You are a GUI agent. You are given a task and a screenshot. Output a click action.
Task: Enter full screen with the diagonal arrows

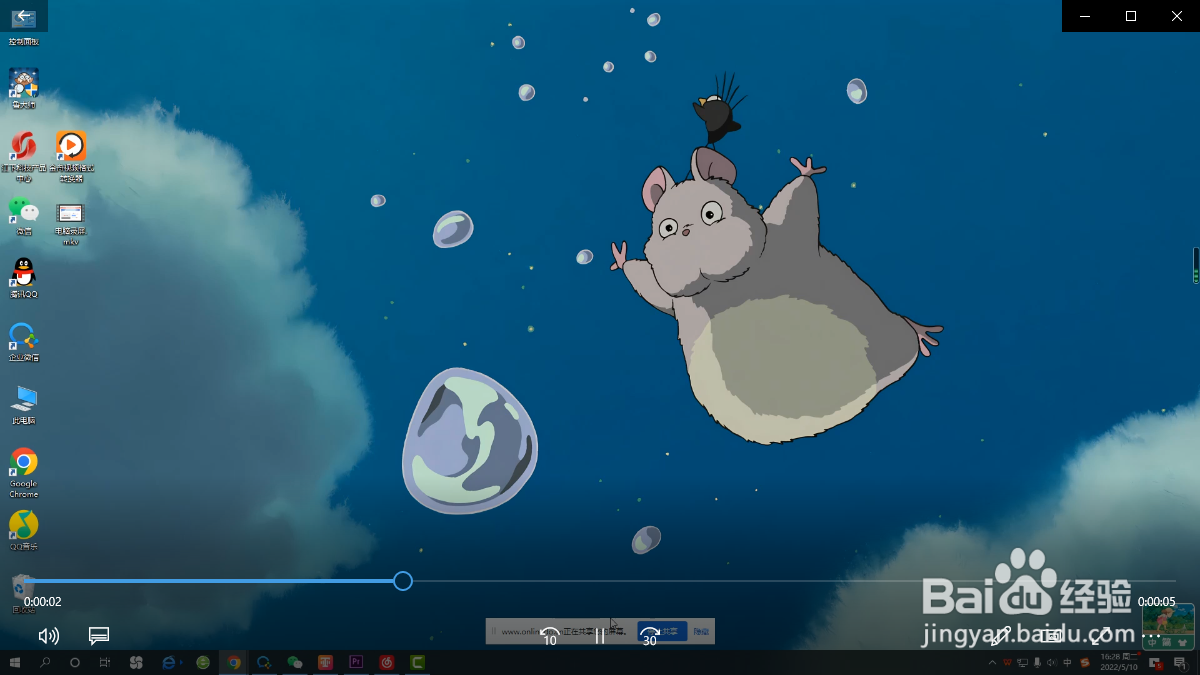click(x=1101, y=635)
